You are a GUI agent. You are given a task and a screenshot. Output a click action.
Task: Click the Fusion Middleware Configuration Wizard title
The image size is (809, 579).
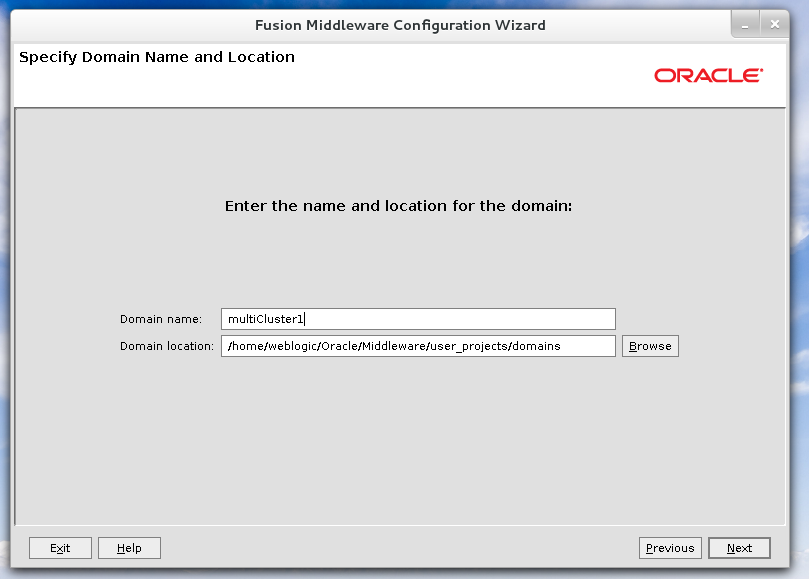click(x=400, y=25)
